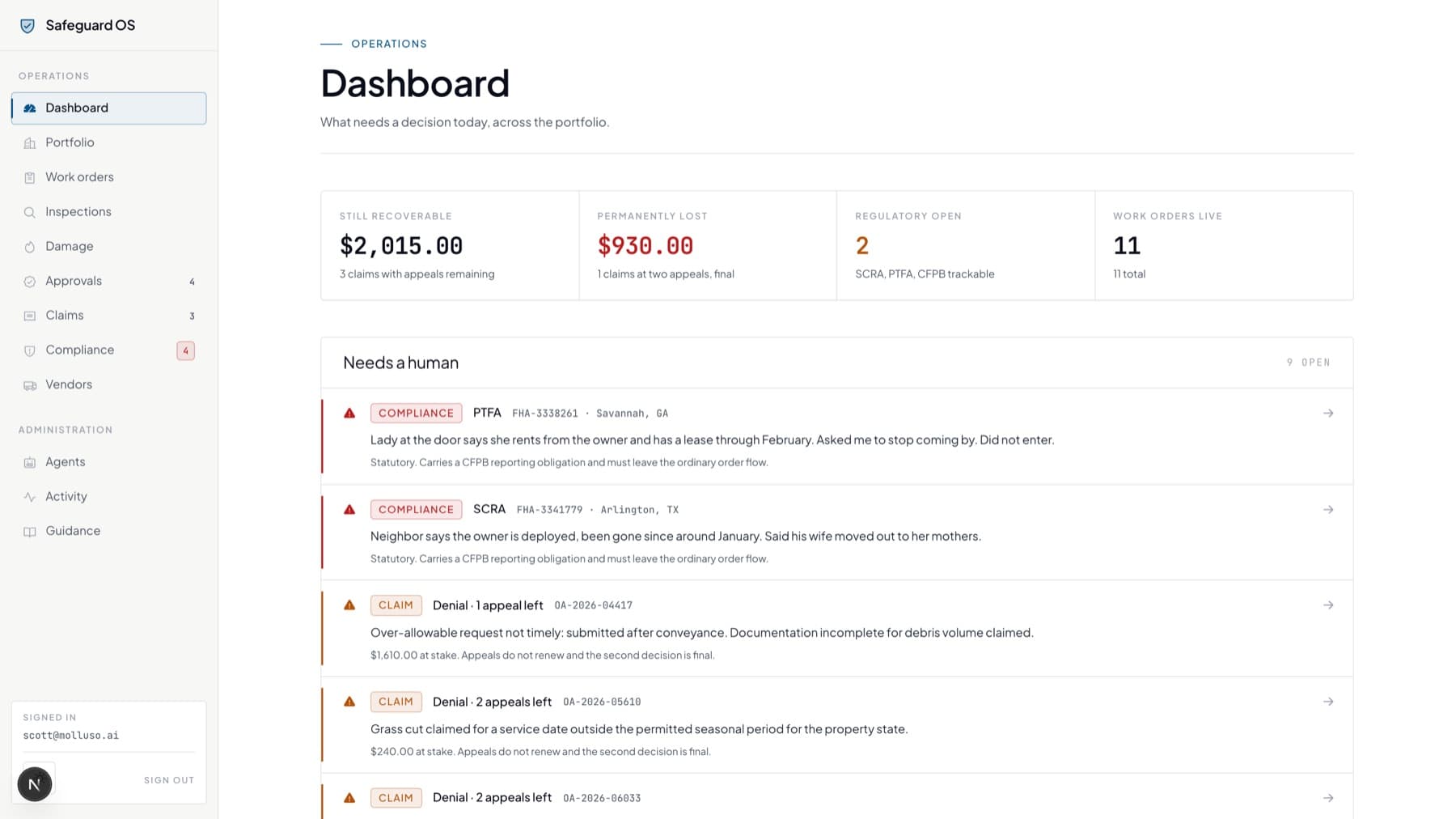The image size is (1456, 819).
Task: Open the PTFA Savannah item arrow
Action: point(1328,413)
